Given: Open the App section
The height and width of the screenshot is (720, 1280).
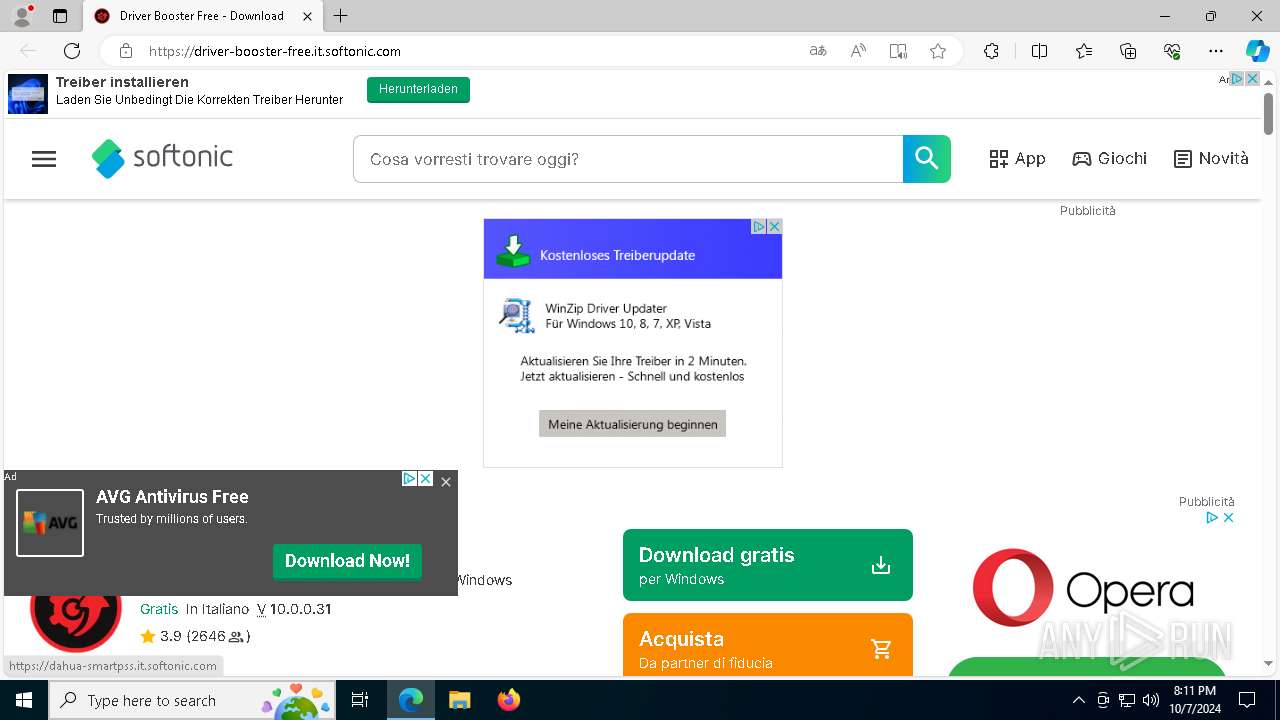Looking at the screenshot, I should click(1017, 159).
